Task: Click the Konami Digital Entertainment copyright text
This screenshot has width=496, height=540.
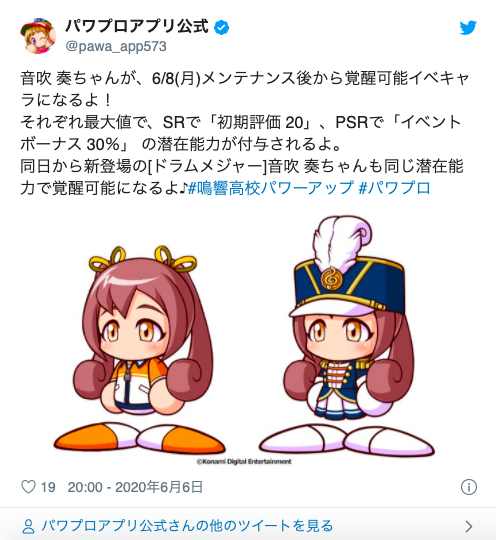Action: pyautogui.click(x=244, y=461)
